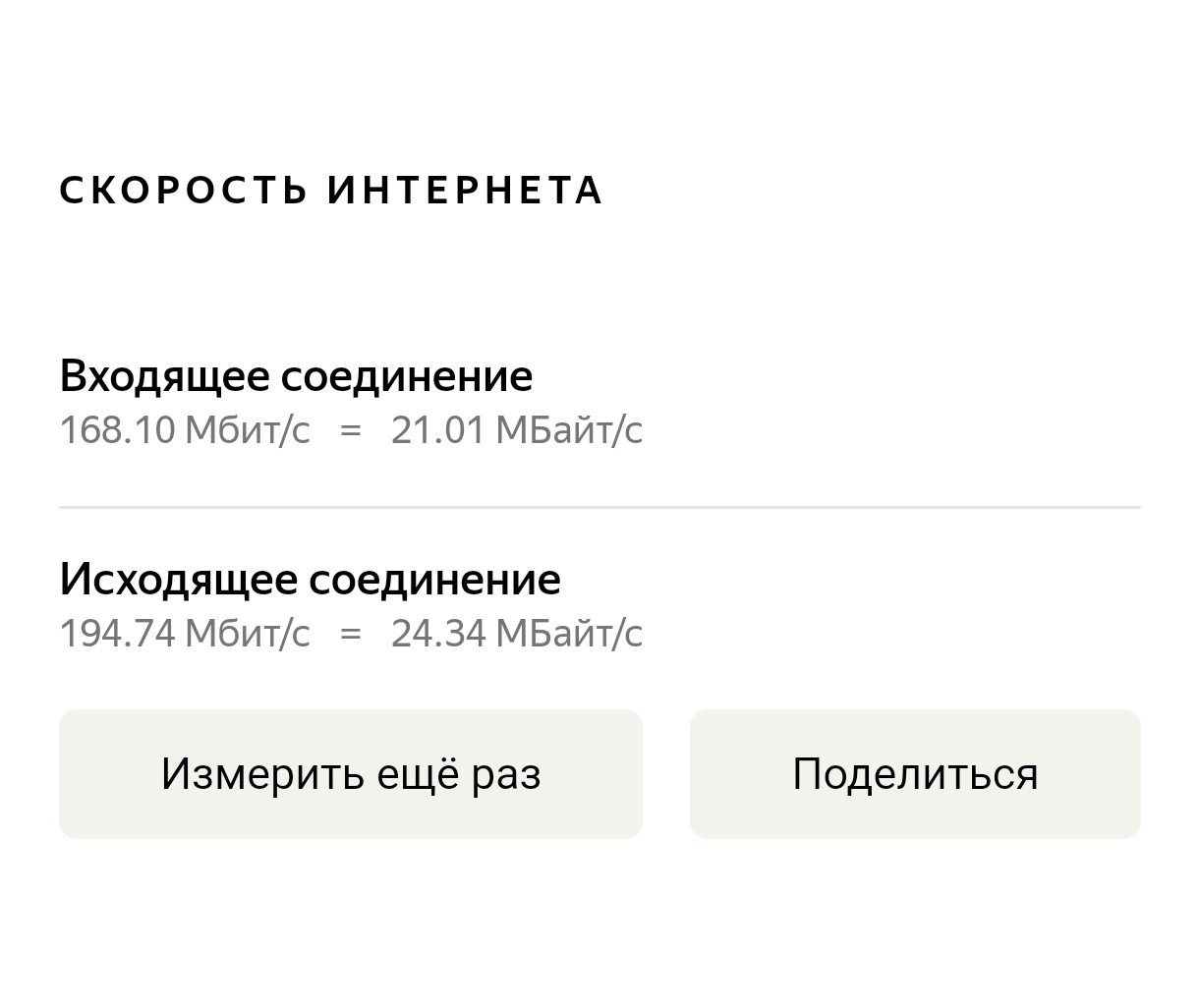1199x1008 pixels.
Task: Click 'МБайт/с' unit beside 21.01
Action: [569, 430]
